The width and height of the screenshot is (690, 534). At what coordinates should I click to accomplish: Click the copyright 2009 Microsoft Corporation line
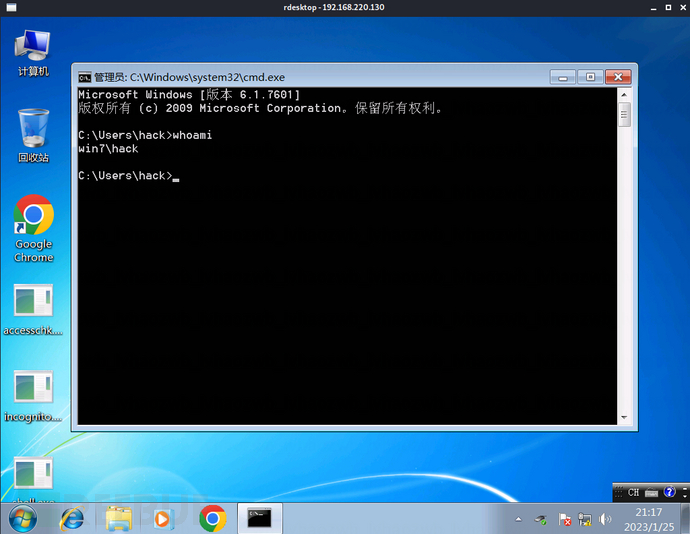tap(261, 108)
